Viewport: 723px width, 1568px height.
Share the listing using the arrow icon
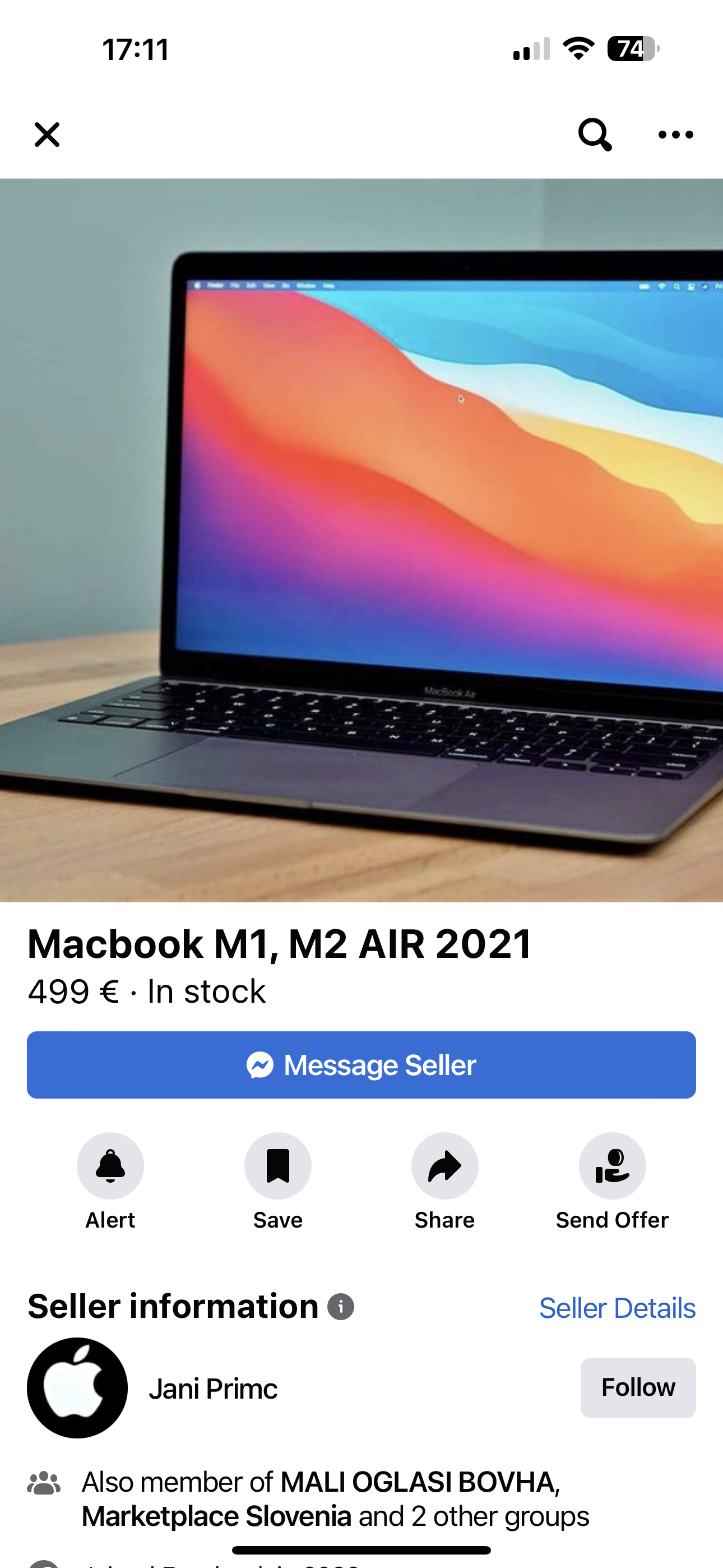(x=445, y=1166)
